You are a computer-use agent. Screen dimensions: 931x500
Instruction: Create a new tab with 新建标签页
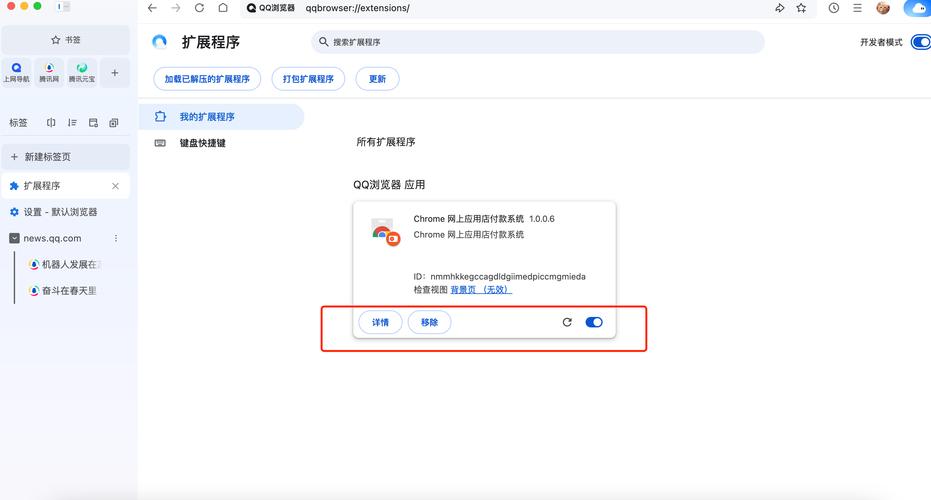tap(65, 157)
